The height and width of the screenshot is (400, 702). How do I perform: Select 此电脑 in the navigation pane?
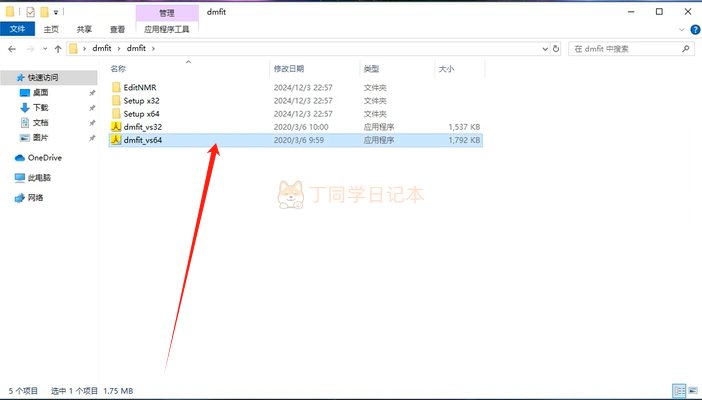pos(39,177)
